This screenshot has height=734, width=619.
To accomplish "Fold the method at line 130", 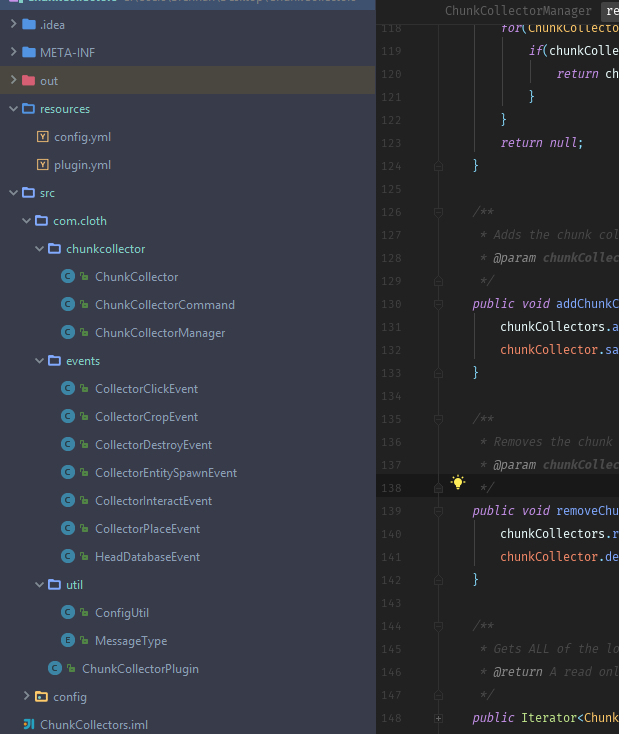I will tap(438, 304).
